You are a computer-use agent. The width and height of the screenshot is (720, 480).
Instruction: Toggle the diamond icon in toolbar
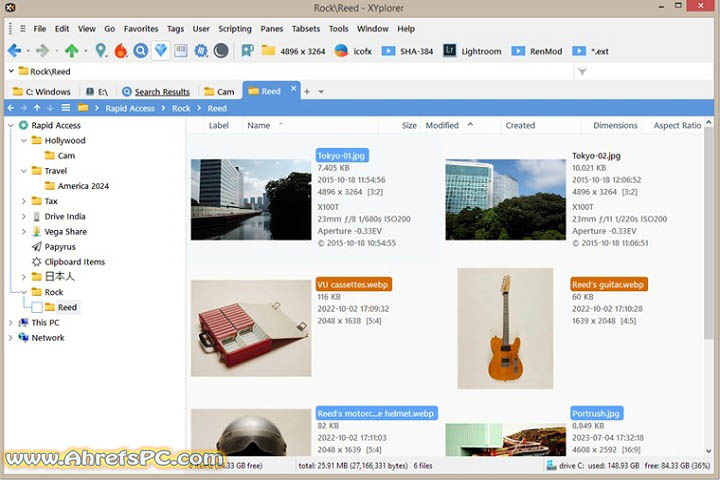click(161, 50)
